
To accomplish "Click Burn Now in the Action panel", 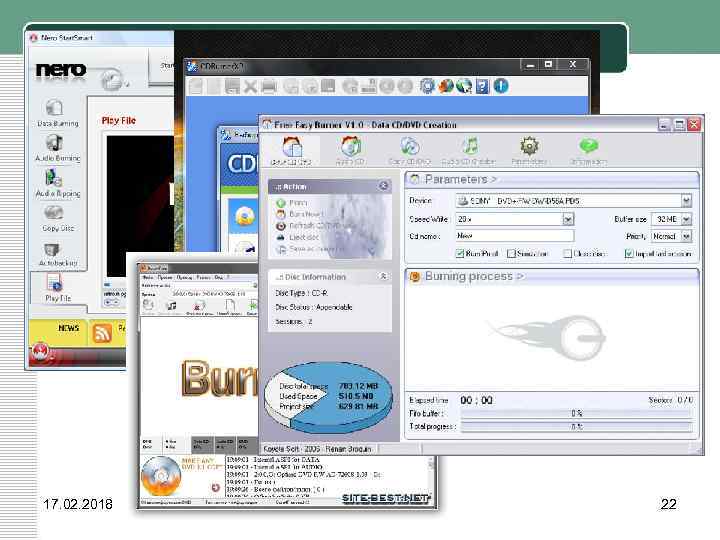I will click(299, 214).
